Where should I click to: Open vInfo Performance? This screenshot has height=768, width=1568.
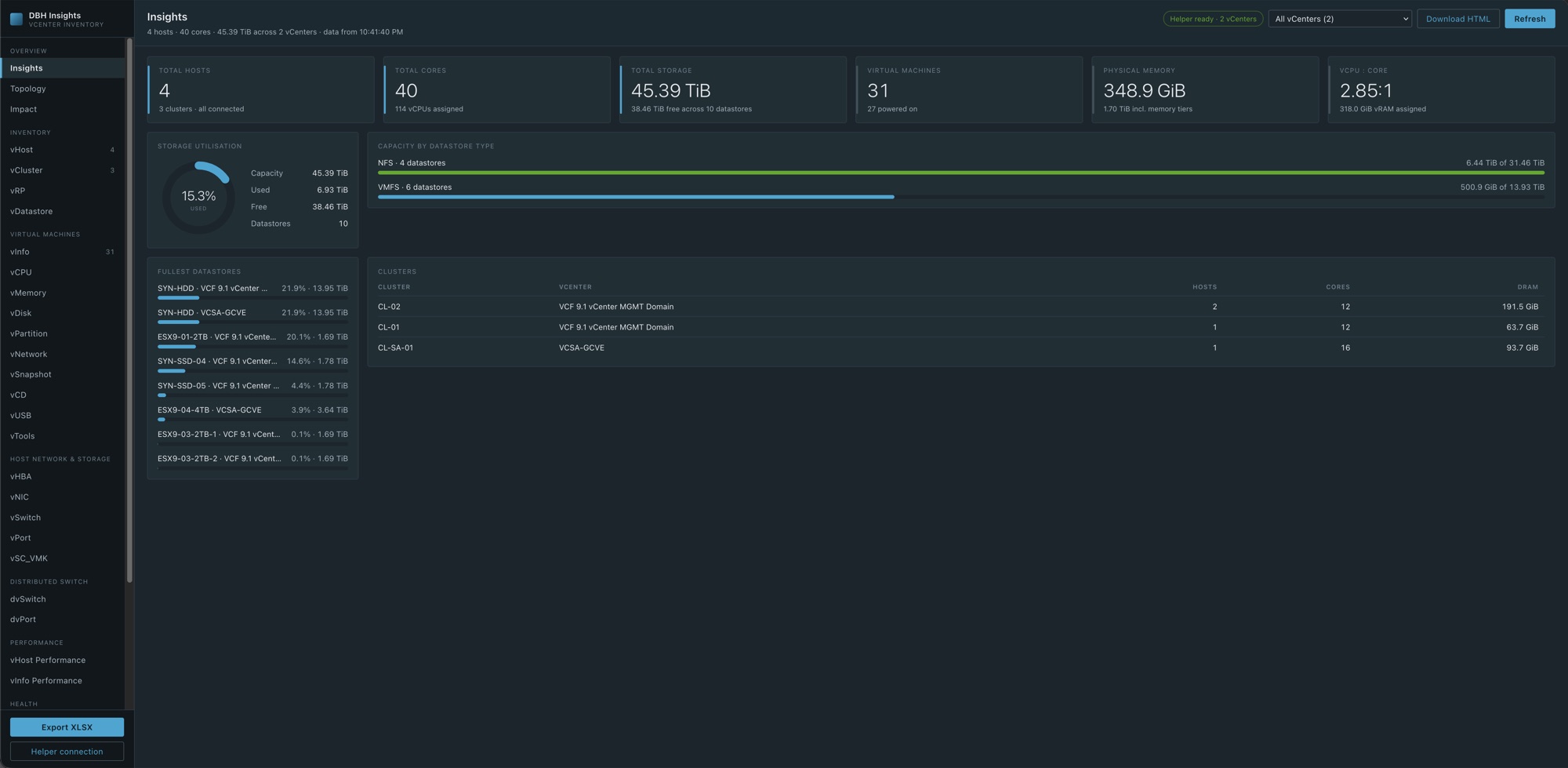63,680
